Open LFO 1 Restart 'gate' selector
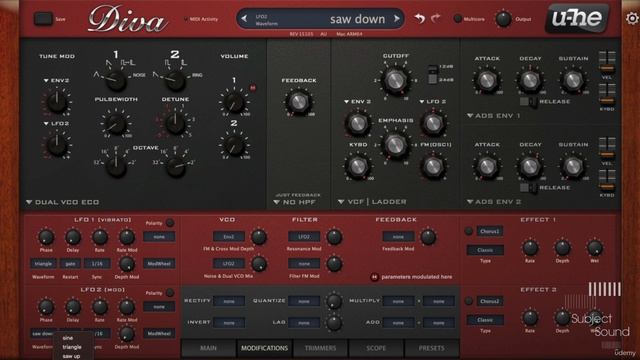This screenshot has height=360, width=640. point(70,264)
